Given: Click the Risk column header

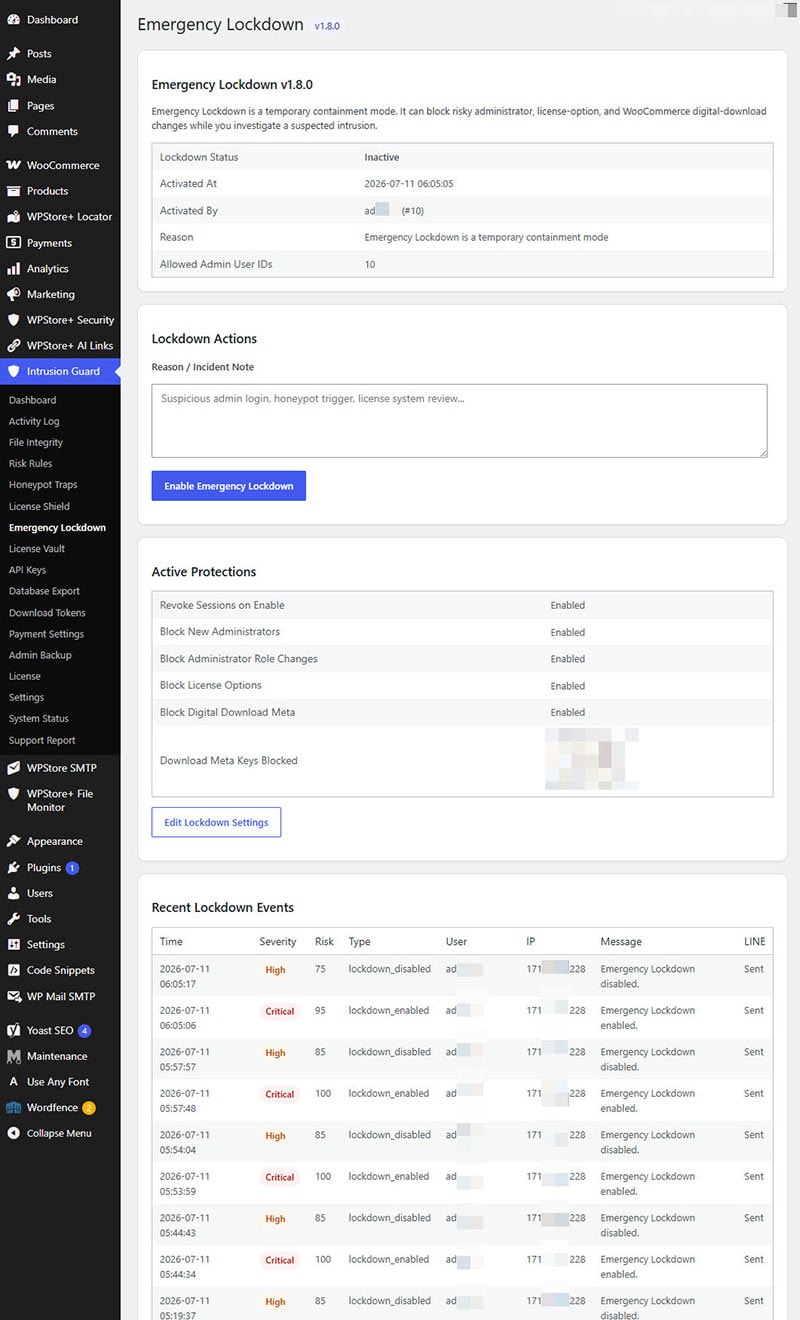Looking at the screenshot, I should [x=324, y=942].
